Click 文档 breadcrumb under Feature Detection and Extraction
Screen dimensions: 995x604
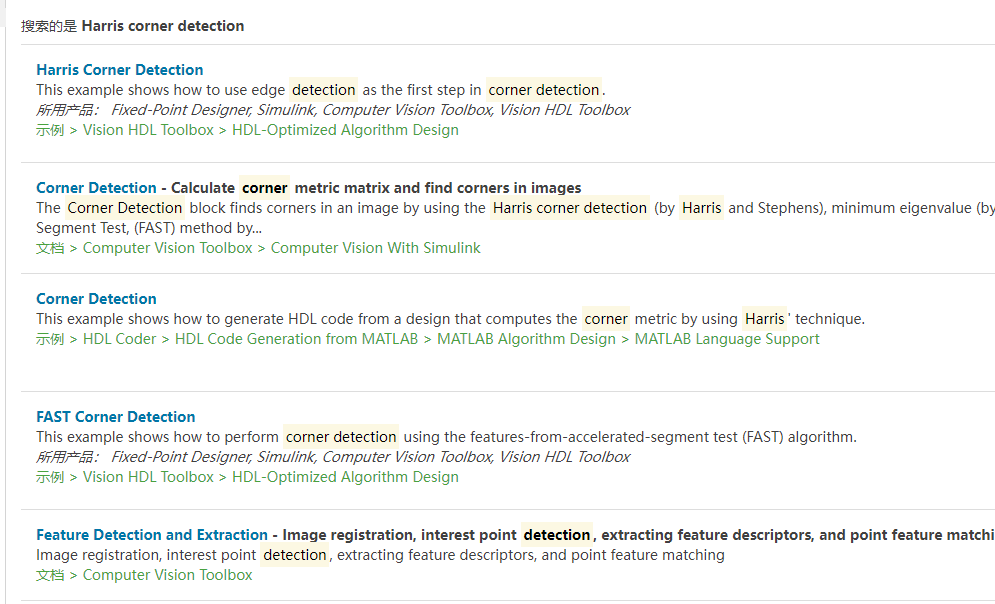pyautogui.click(x=50, y=575)
